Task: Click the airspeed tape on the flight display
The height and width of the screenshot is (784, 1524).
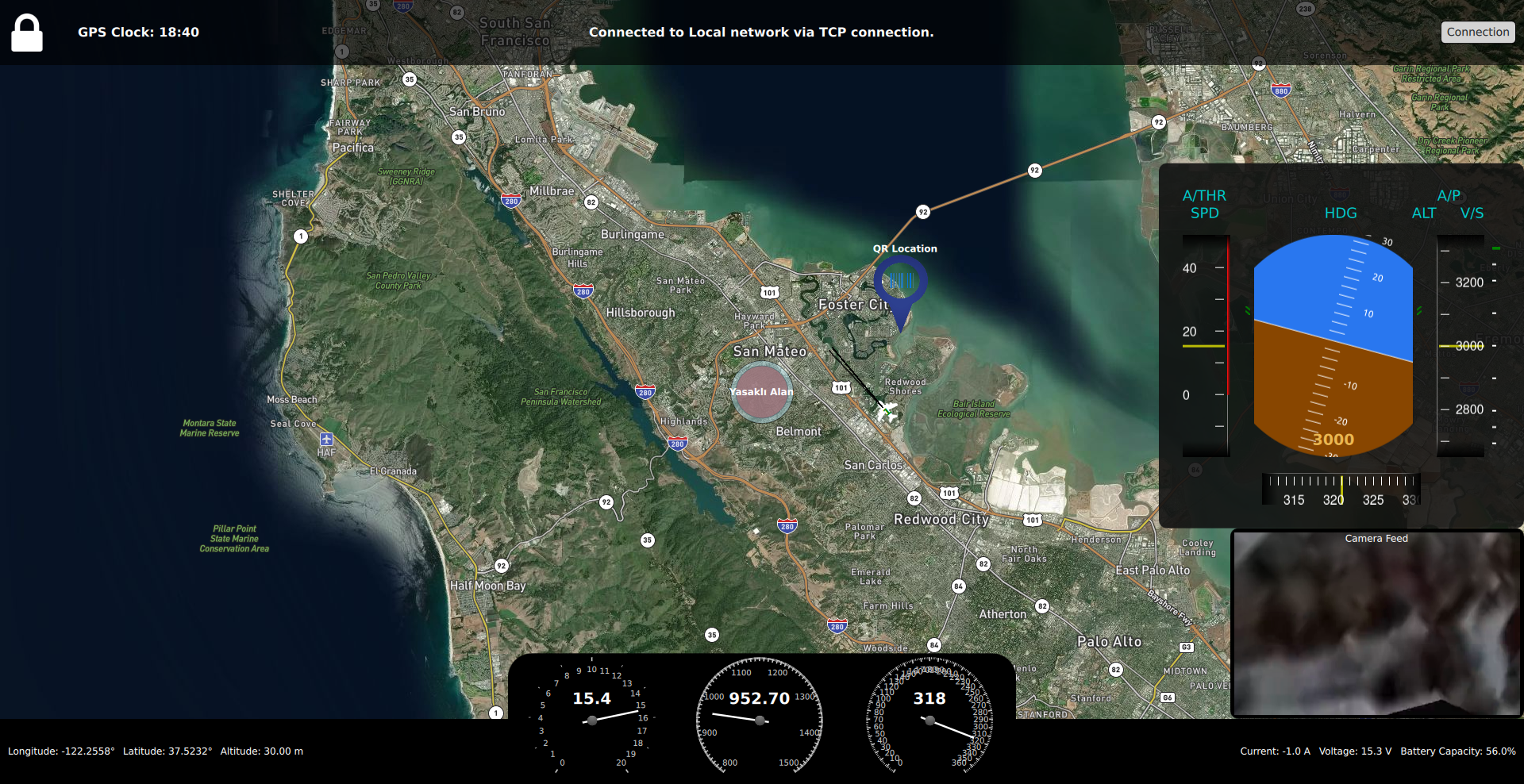Action: (1206, 346)
